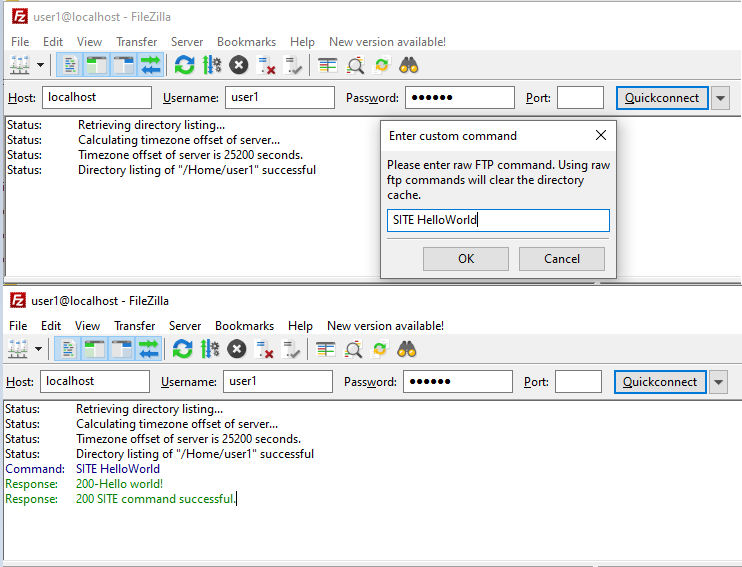
Task: Open Bookmarks menu in lower window
Action: [x=244, y=326]
